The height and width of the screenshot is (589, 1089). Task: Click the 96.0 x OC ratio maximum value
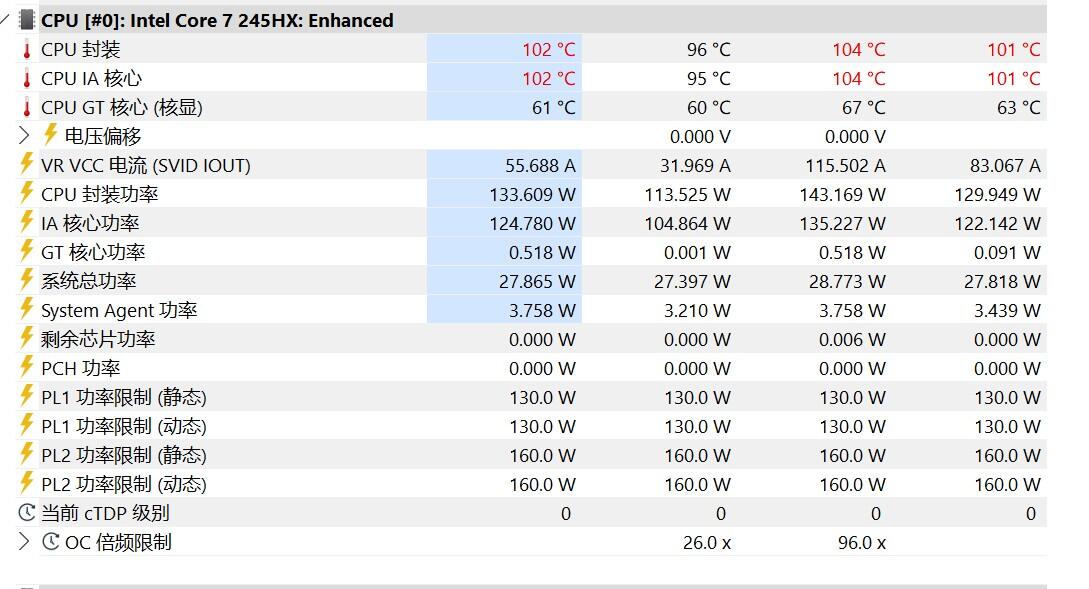[x=861, y=543]
